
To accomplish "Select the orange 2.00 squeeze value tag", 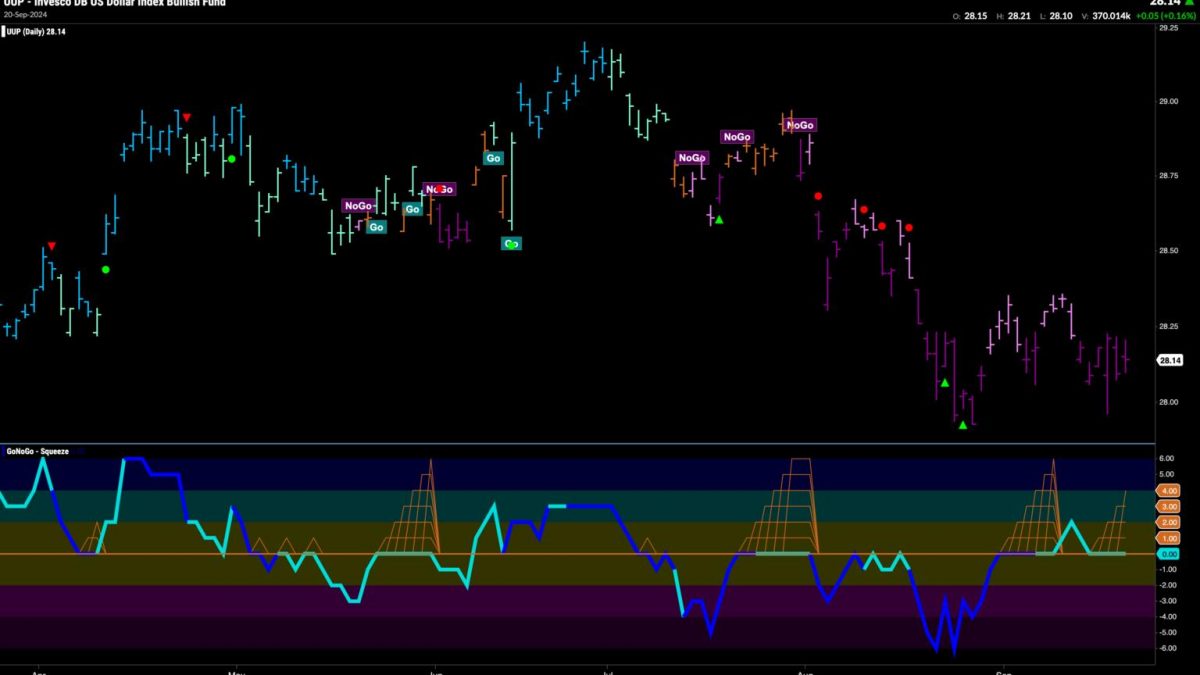I will coord(1169,523).
